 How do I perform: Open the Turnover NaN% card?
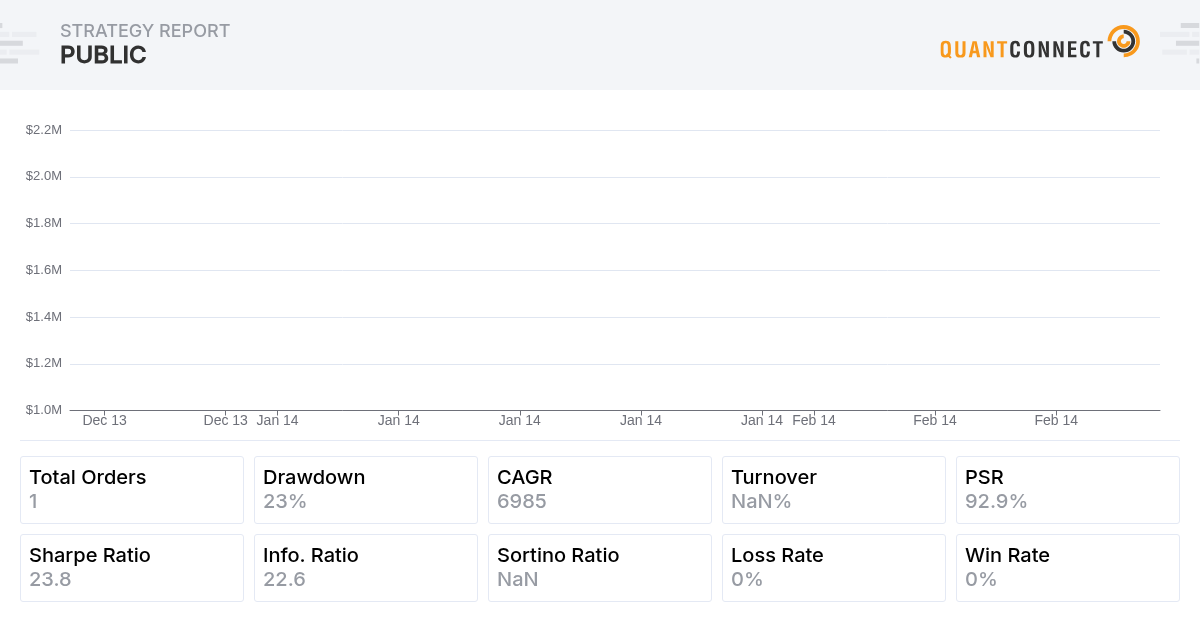click(x=834, y=490)
